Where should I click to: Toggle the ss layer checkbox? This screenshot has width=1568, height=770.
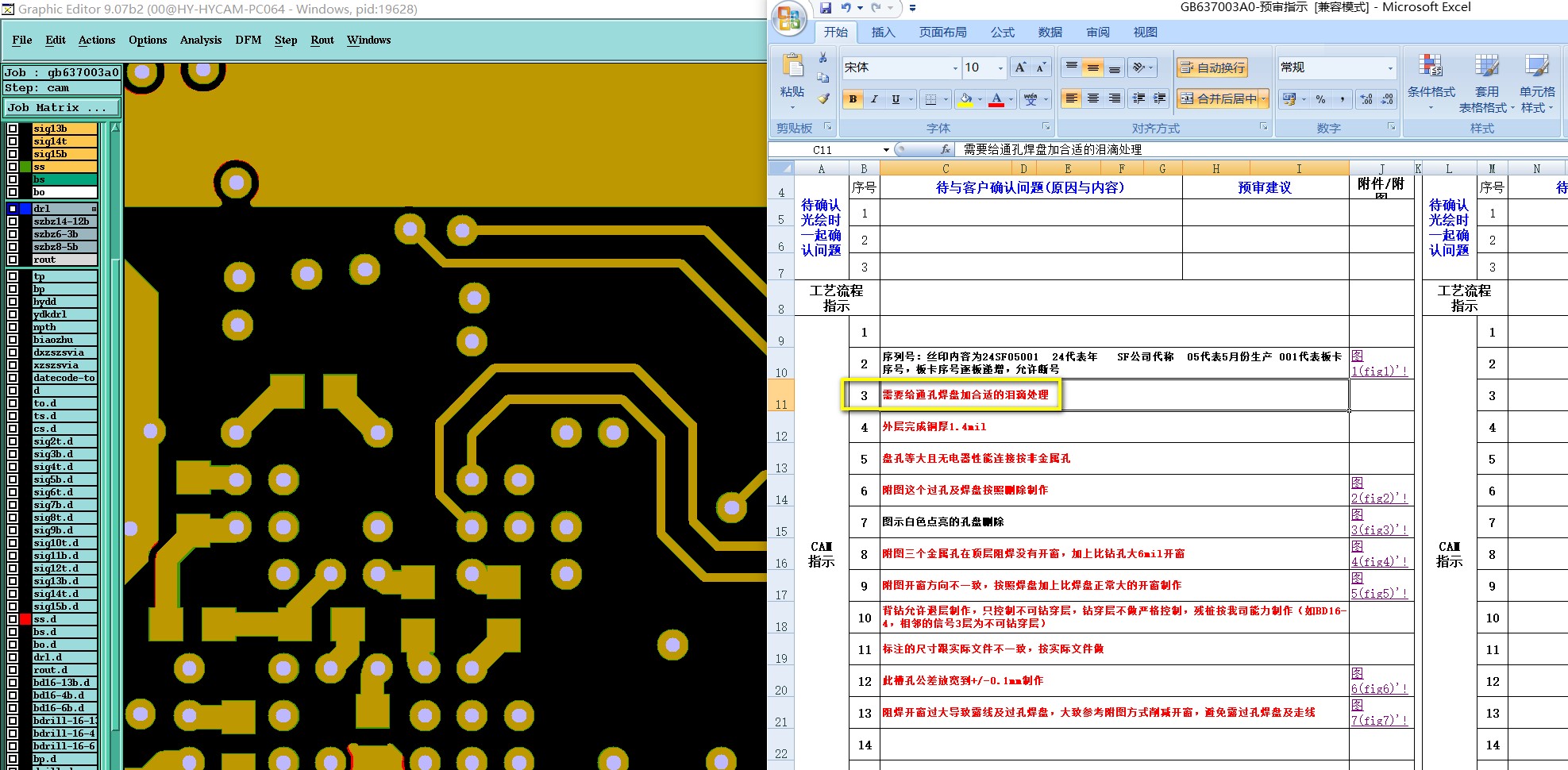tap(13, 167)
